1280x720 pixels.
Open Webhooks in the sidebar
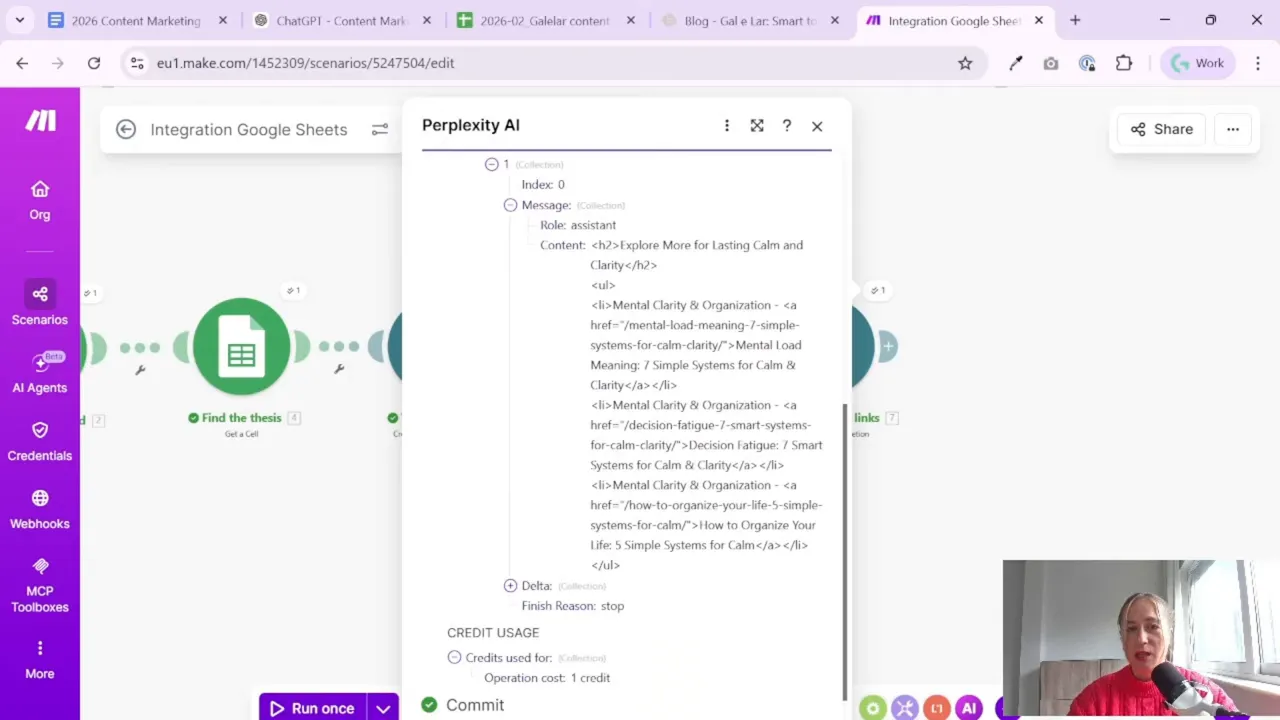[x=40, y=509]
